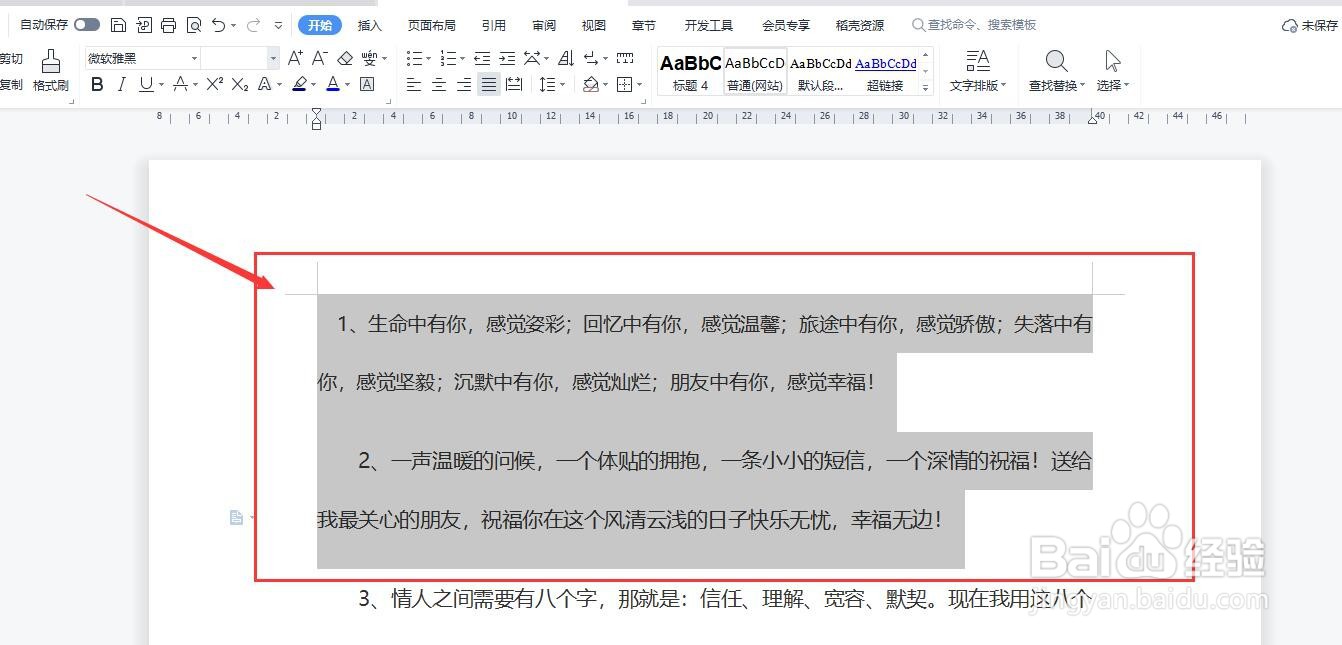Toggle bold formatting

[97, 85]
